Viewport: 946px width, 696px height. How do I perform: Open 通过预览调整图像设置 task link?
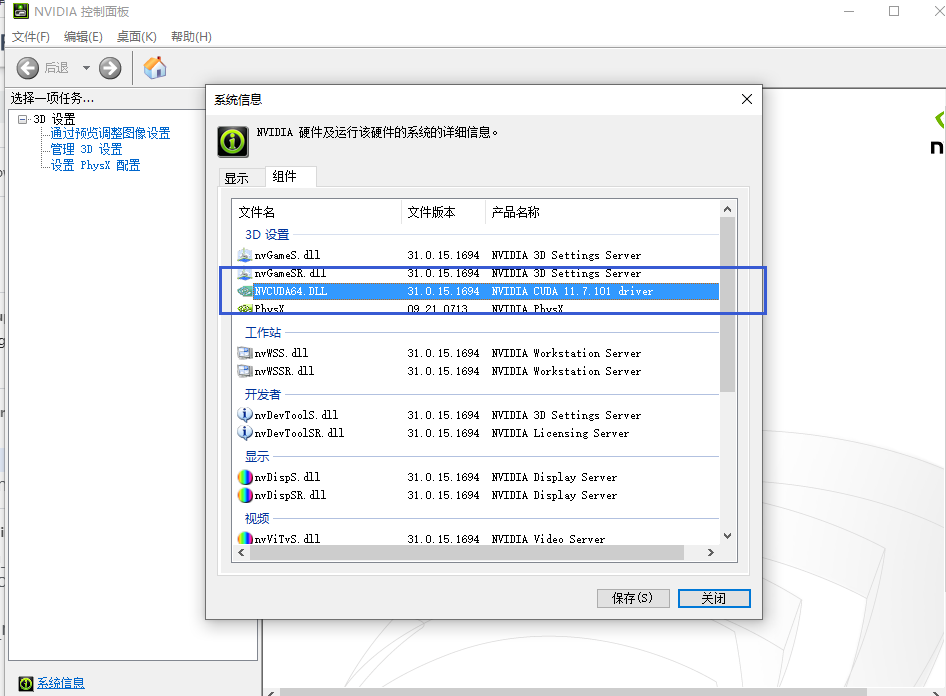click(110, 133)
